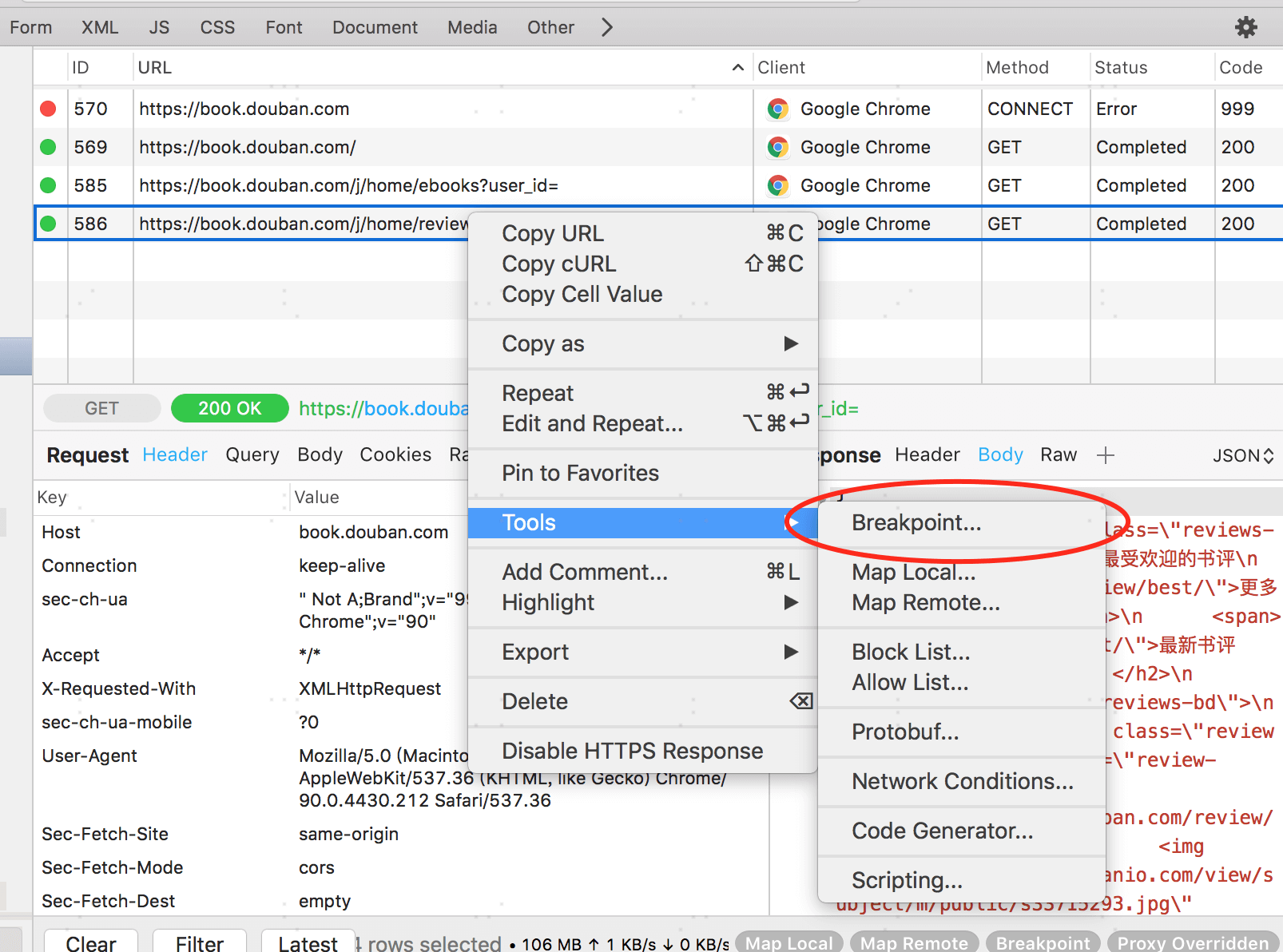
Task: Open the settings gear icon
Action: click(1245, 27)
